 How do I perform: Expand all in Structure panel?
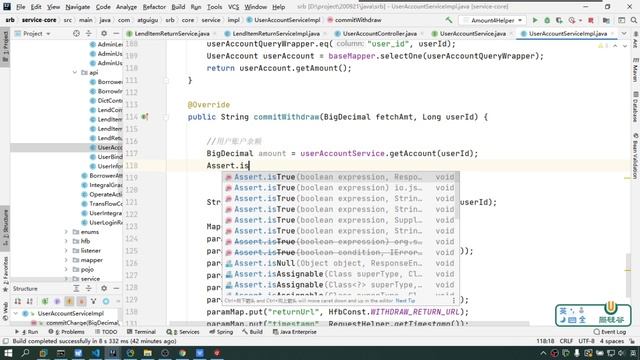(76, 288)
